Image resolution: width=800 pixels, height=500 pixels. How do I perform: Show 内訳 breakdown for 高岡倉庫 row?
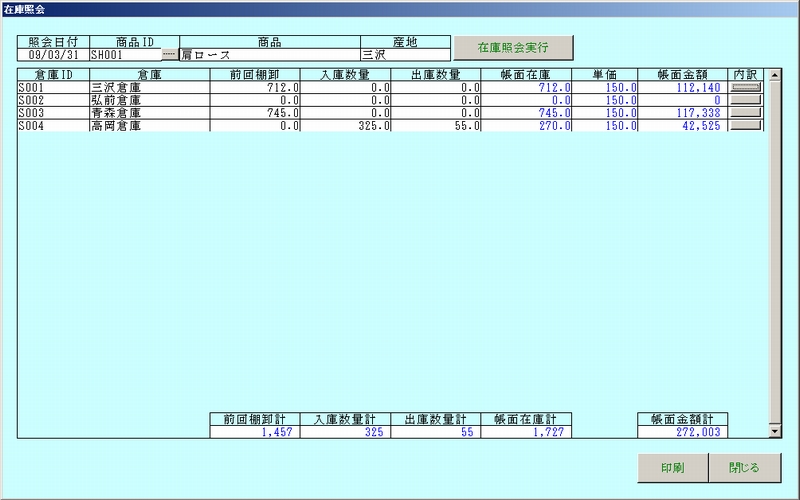pos(746,126)
